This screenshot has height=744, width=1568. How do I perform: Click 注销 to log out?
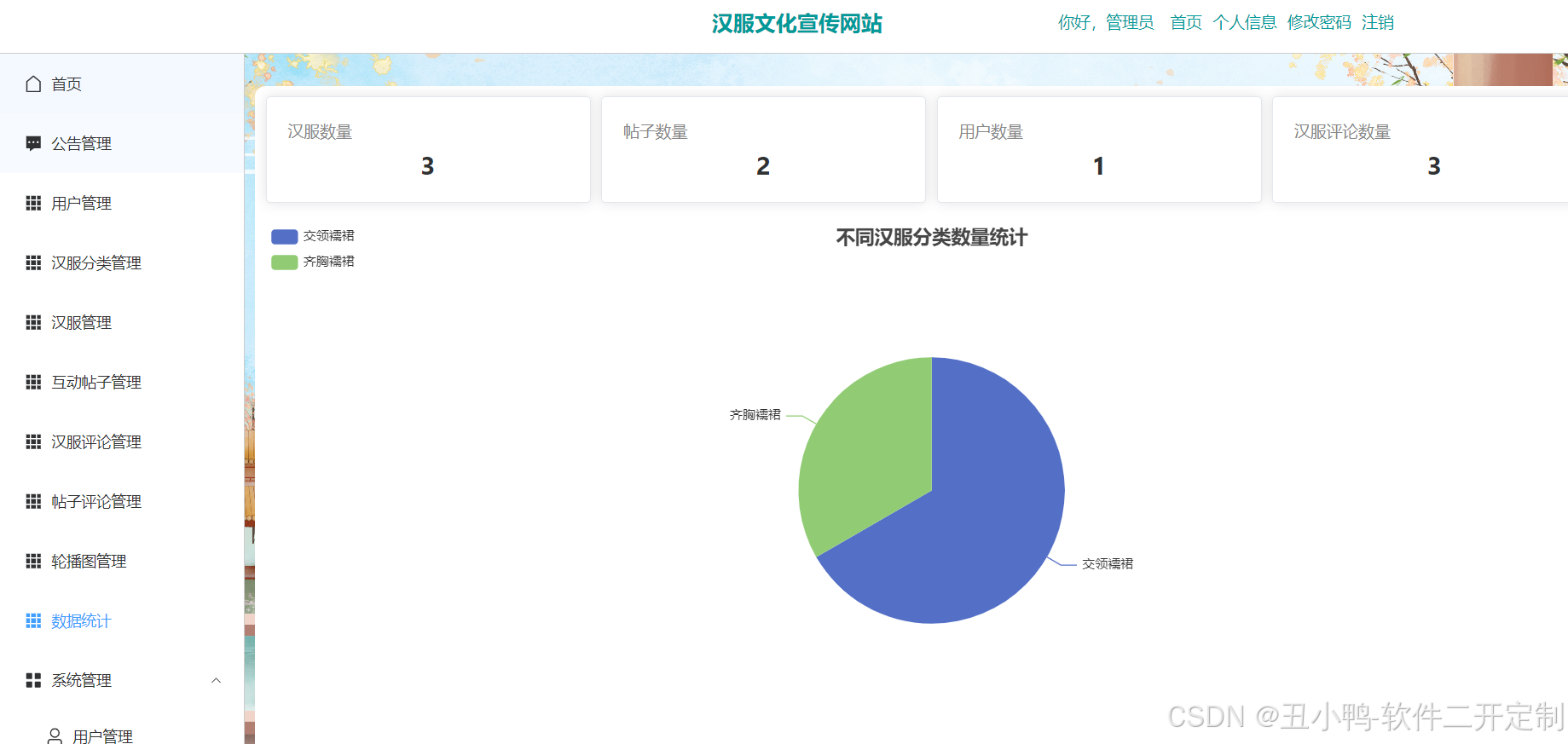point(1378,23)
